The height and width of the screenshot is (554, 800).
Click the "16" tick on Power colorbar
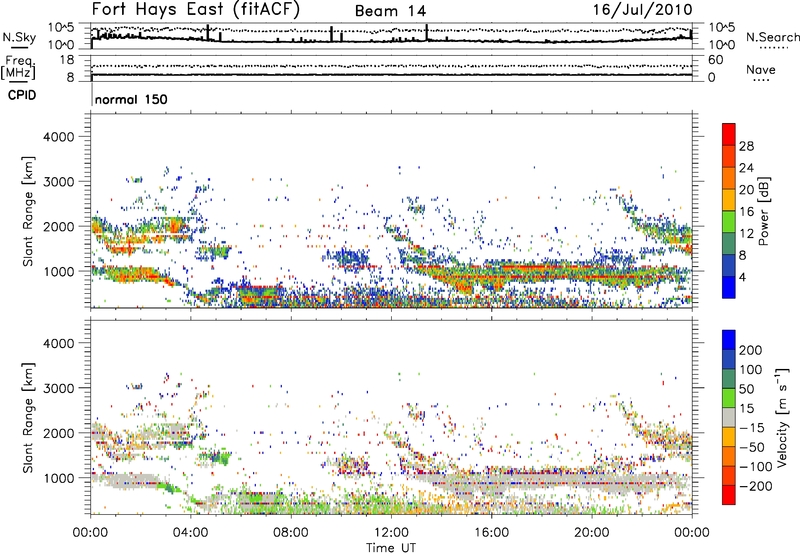746,212
